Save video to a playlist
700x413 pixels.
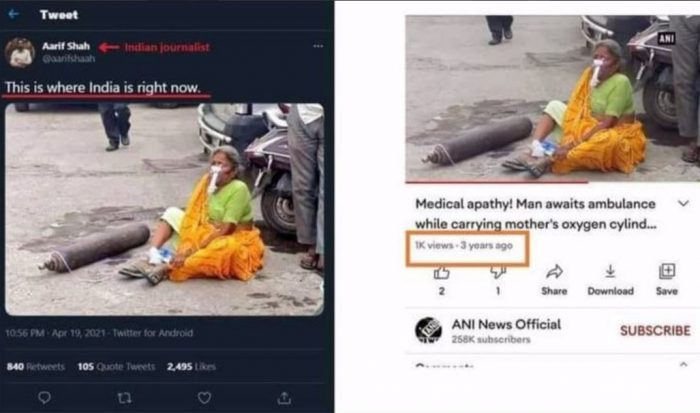667,279
